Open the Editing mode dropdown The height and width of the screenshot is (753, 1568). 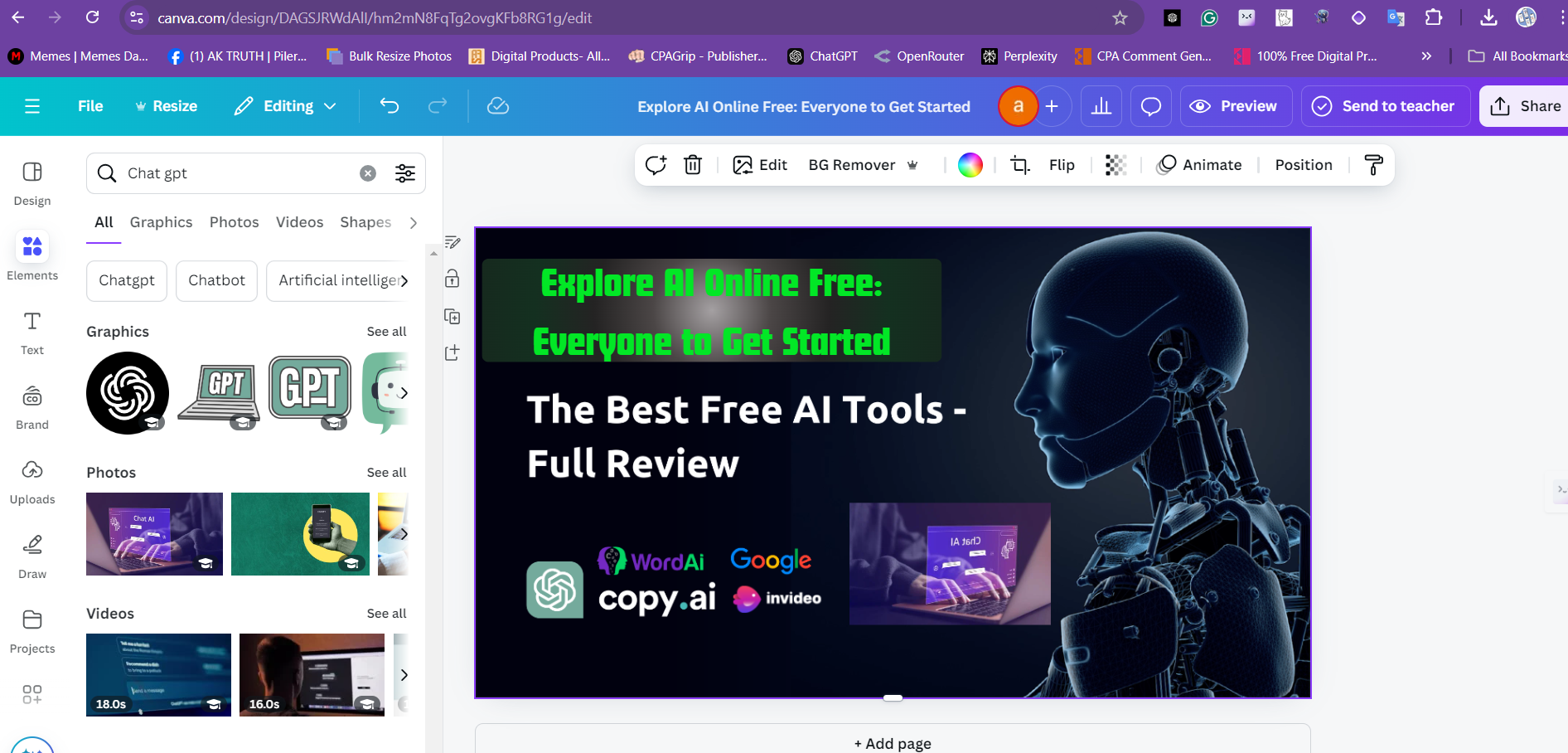pos(285,106)
